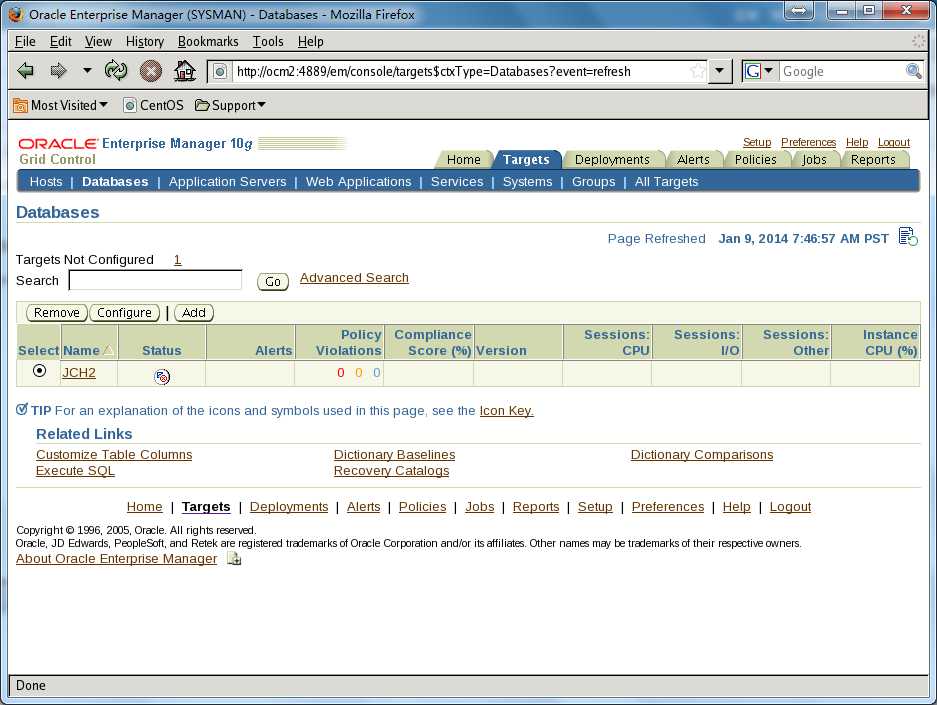This screenshot has height=705, width=937.
Task: Refresh page data via Page Refreshed icon
Action: [x=908, y=237]
